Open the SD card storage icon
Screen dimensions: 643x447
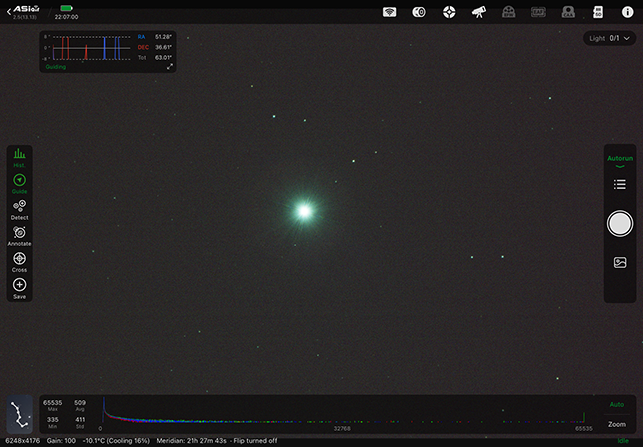598,12
